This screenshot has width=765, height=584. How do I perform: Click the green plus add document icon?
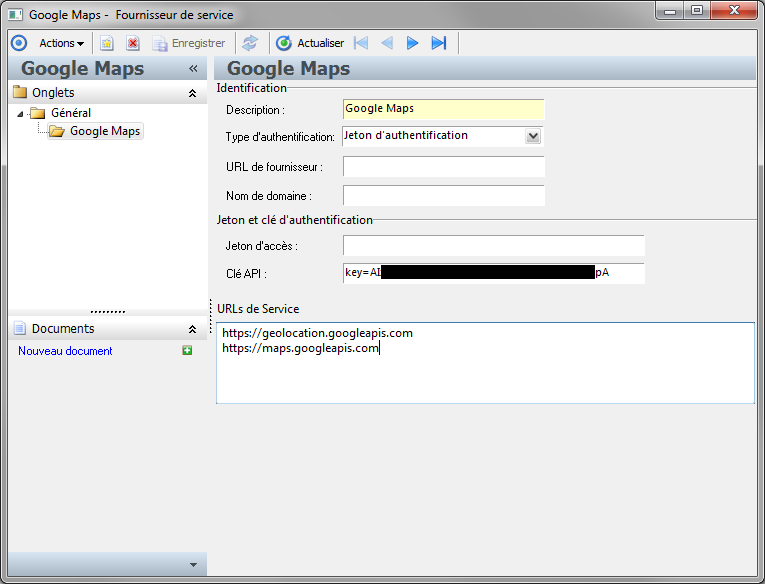pyautogui.click(x=187, y=350)
